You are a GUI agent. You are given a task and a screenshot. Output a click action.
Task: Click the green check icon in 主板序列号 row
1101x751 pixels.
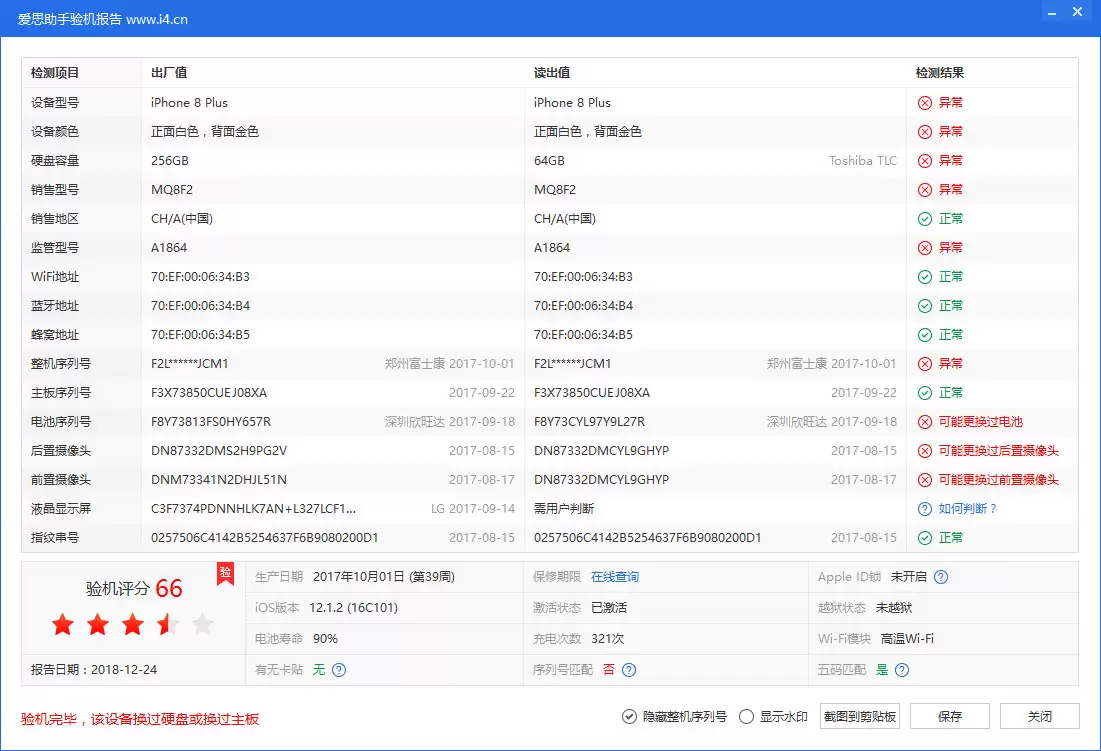click(925, 393)
